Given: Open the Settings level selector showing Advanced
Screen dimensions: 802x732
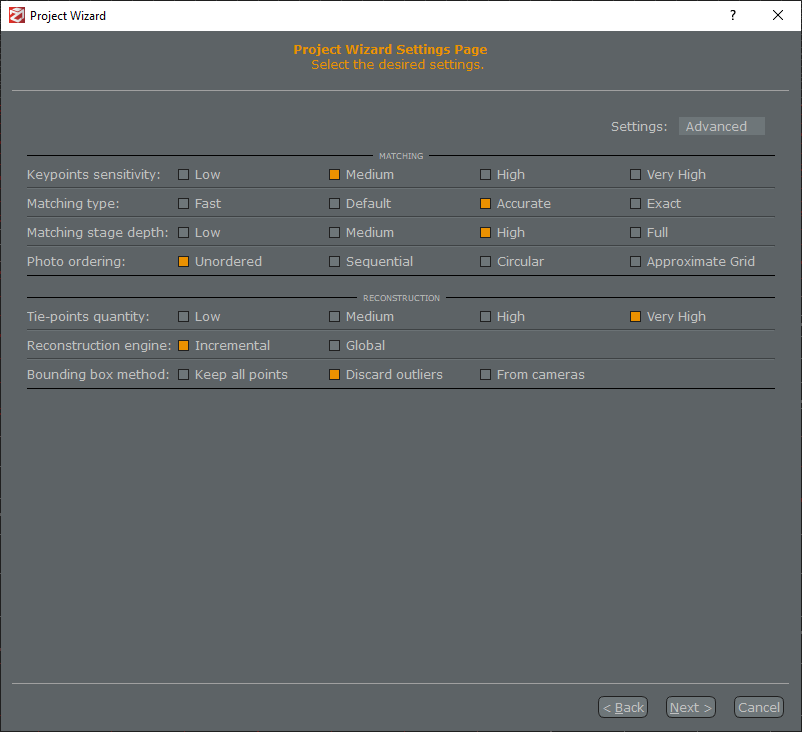Looking at the screenshot, I should point(721,126).
